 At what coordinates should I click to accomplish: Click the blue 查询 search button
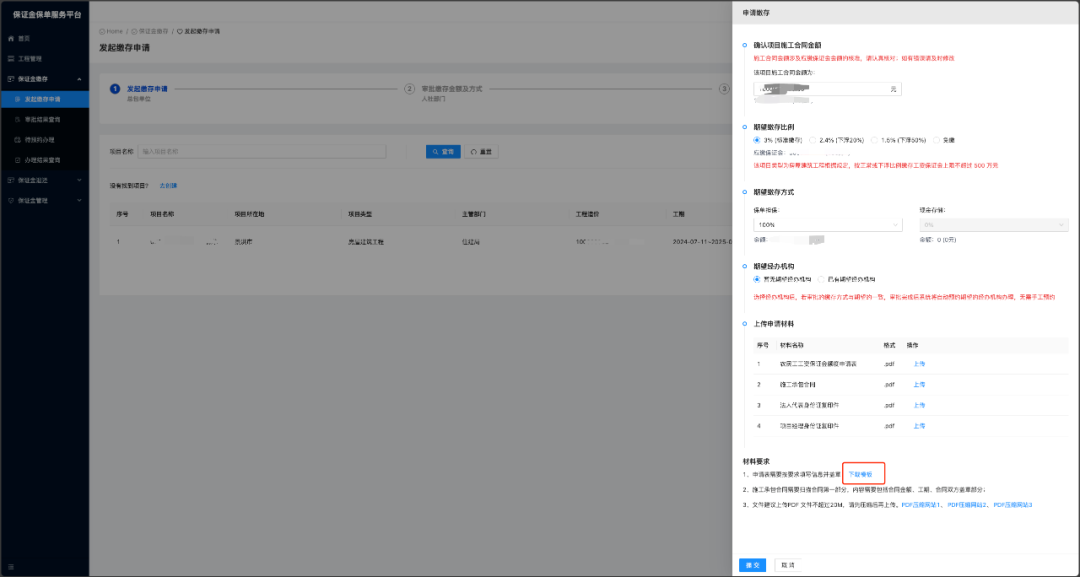coord(443,151)
